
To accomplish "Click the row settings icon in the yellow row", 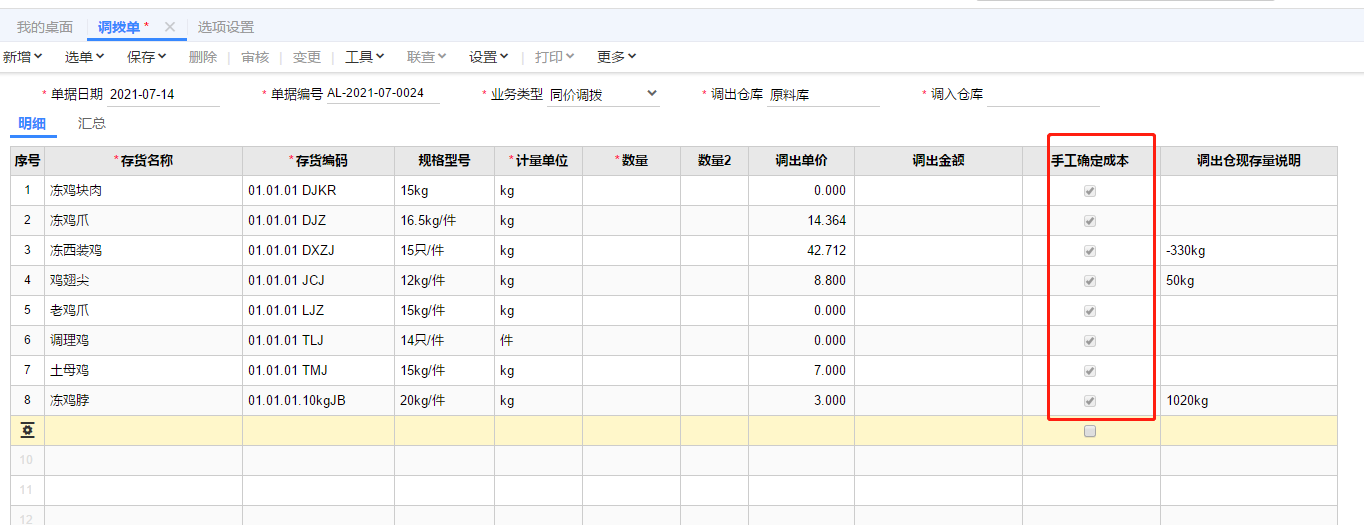I will 27,431.
